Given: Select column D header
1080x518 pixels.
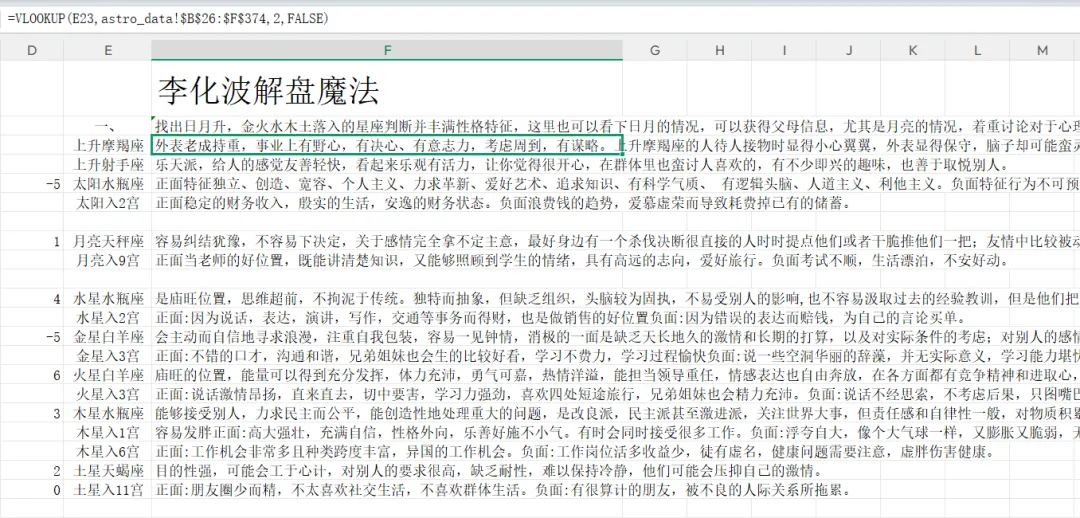Looking at the screenshot, I should 32,50.
